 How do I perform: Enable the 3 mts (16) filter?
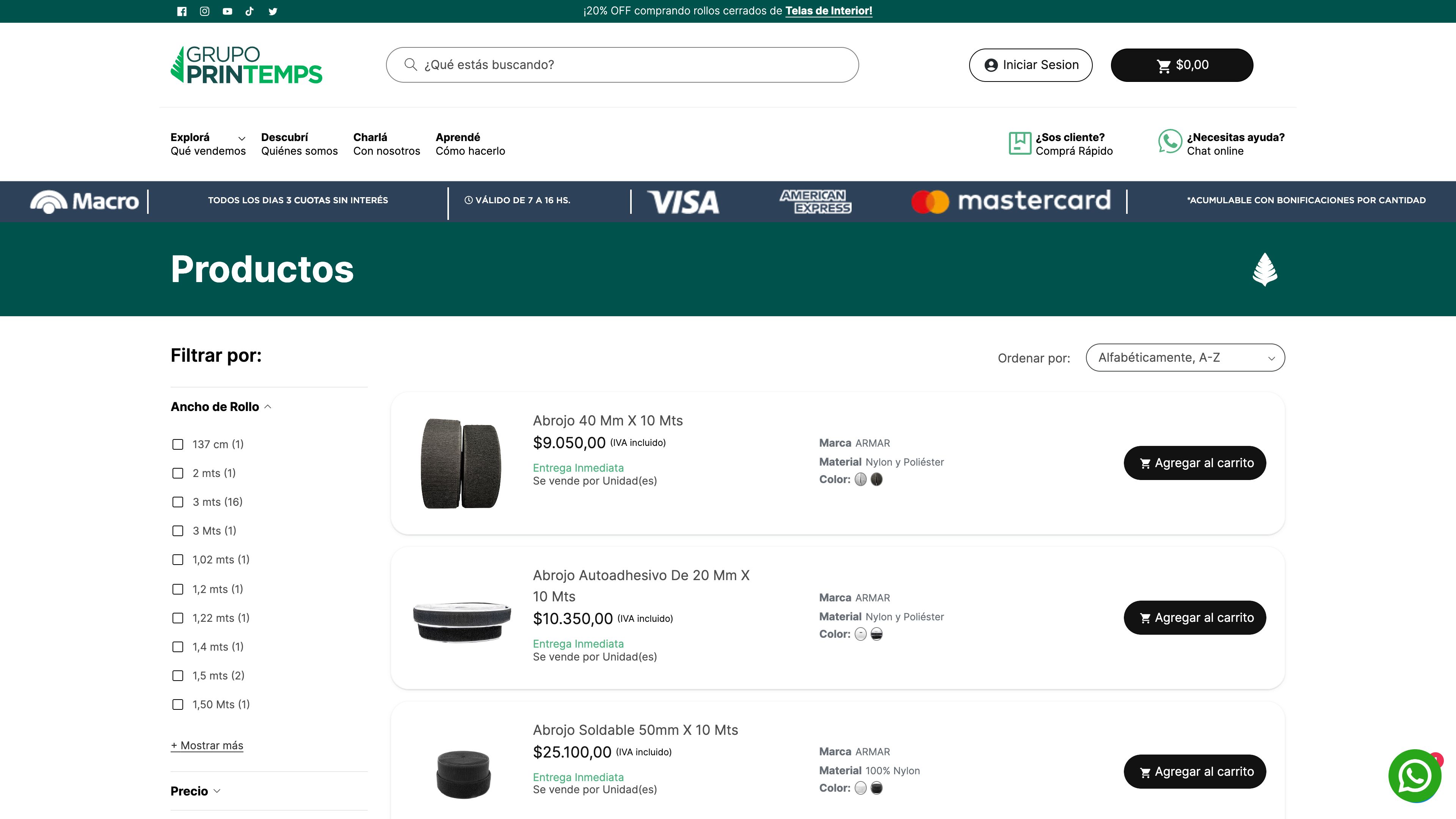point(178,502)
